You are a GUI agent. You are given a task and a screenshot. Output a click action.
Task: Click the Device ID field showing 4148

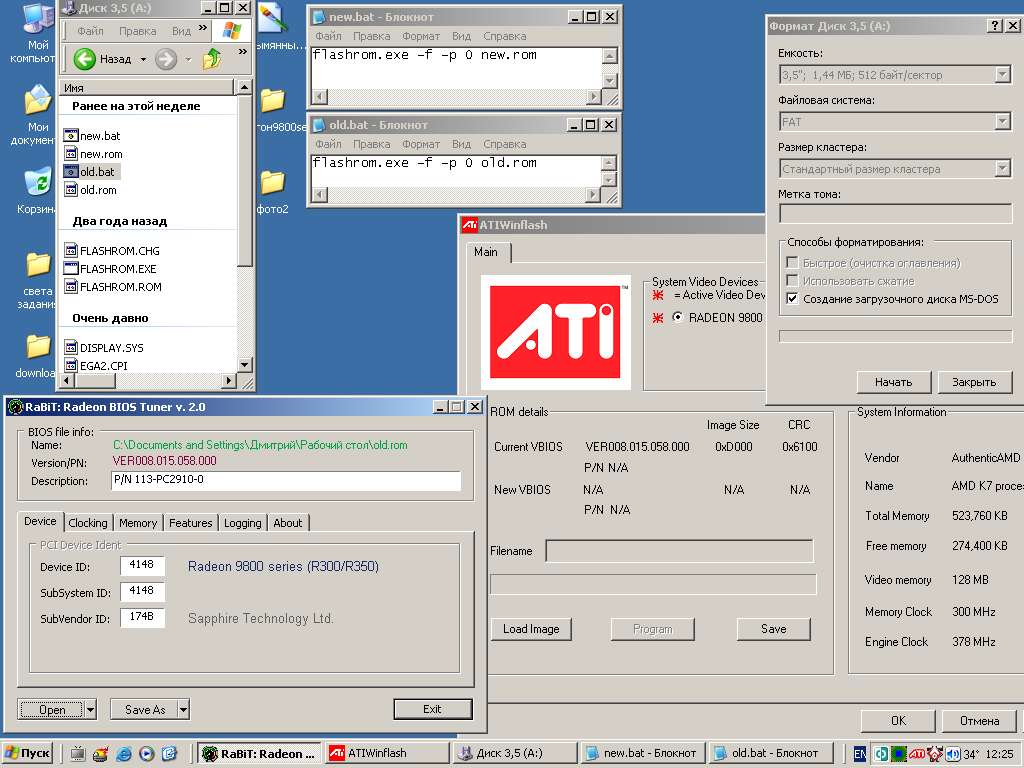pyautogui.click(x=142, y=566)
